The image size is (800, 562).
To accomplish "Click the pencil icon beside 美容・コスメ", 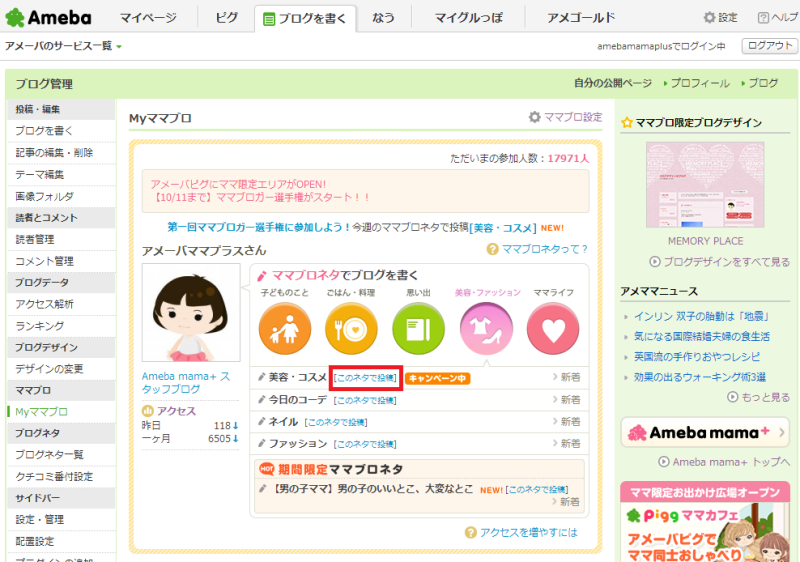I will (x=262, y=377).
